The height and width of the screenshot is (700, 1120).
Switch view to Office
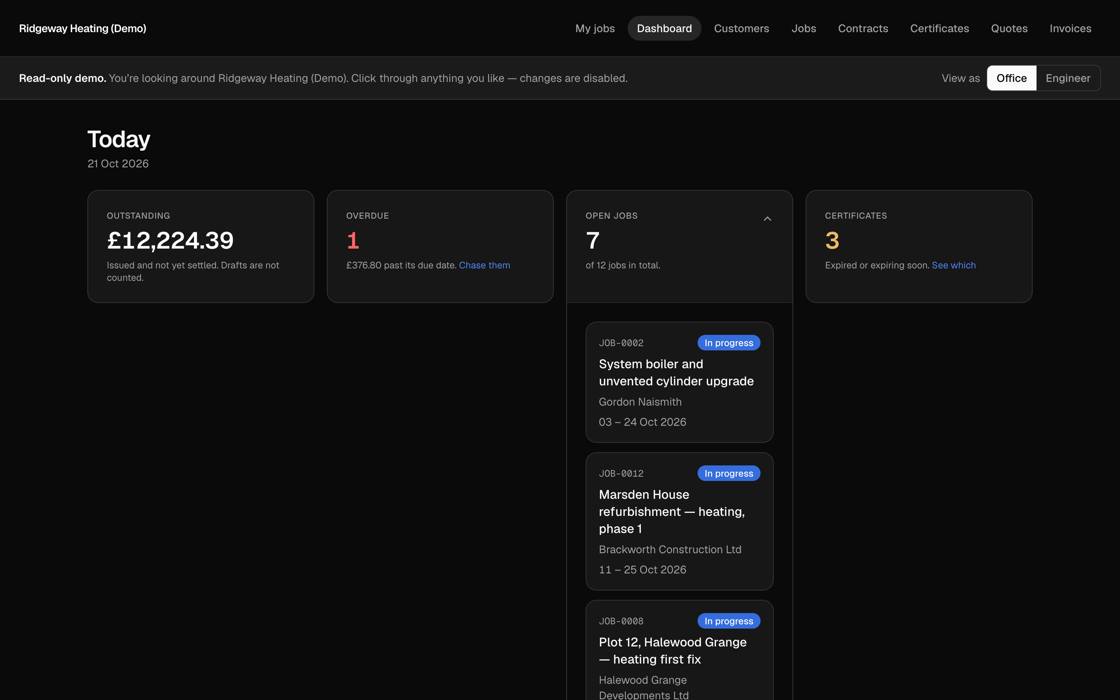tap(1011, 78)
